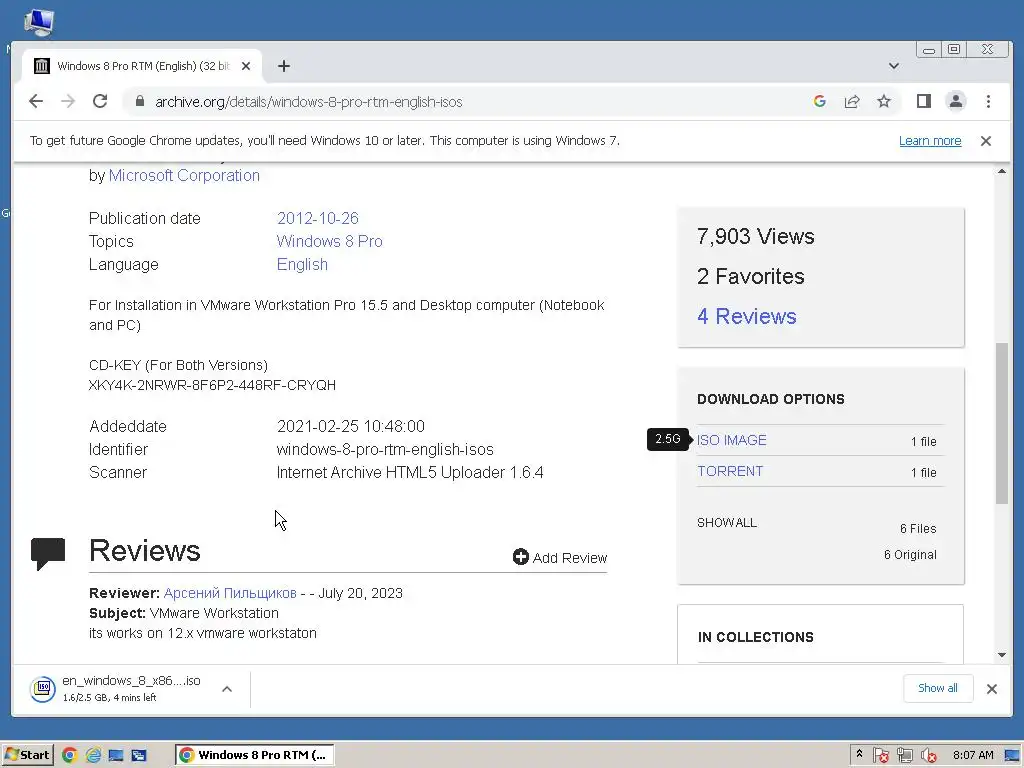Click Show all downloads

(938, 688)
